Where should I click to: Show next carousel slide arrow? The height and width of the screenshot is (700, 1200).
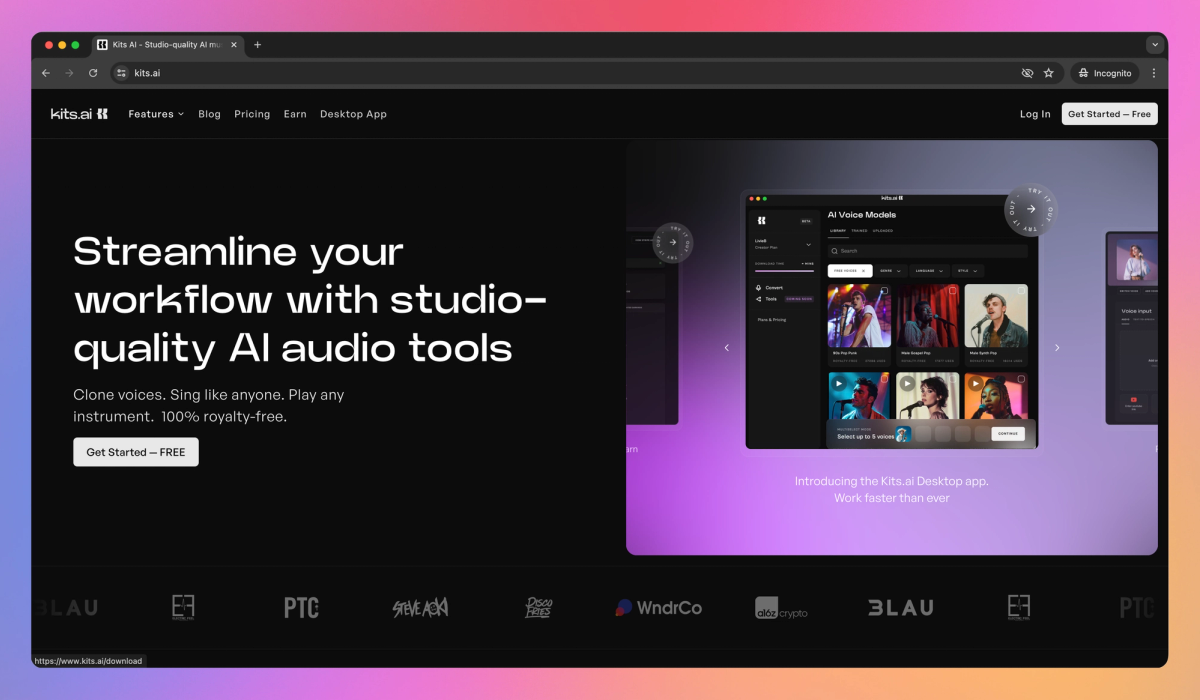click(x=1057, y=348)
